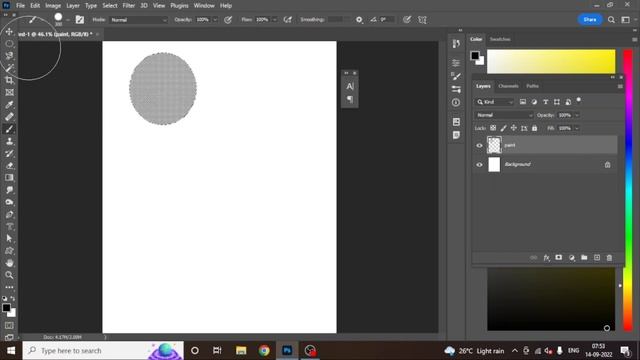Click the Color panel foreground swatch
The height and width of the screenshot is (360, 640).
tap(475, 56)
